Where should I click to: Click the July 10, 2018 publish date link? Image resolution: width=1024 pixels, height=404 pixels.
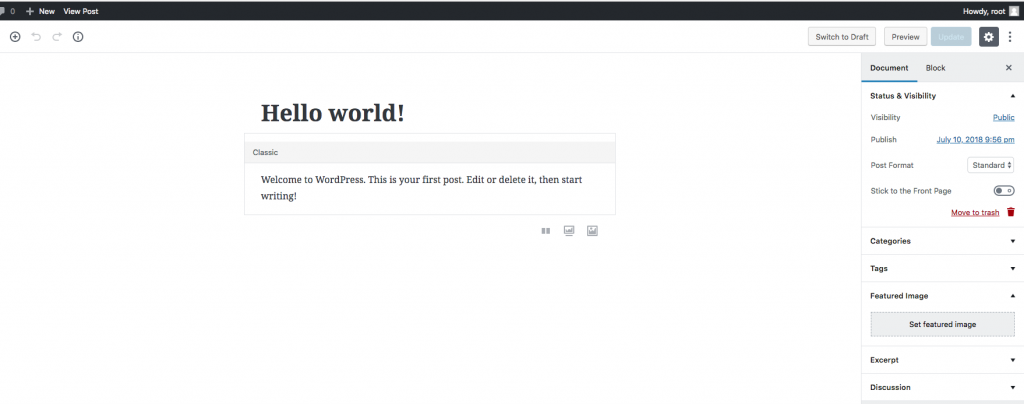pos(976,140)
